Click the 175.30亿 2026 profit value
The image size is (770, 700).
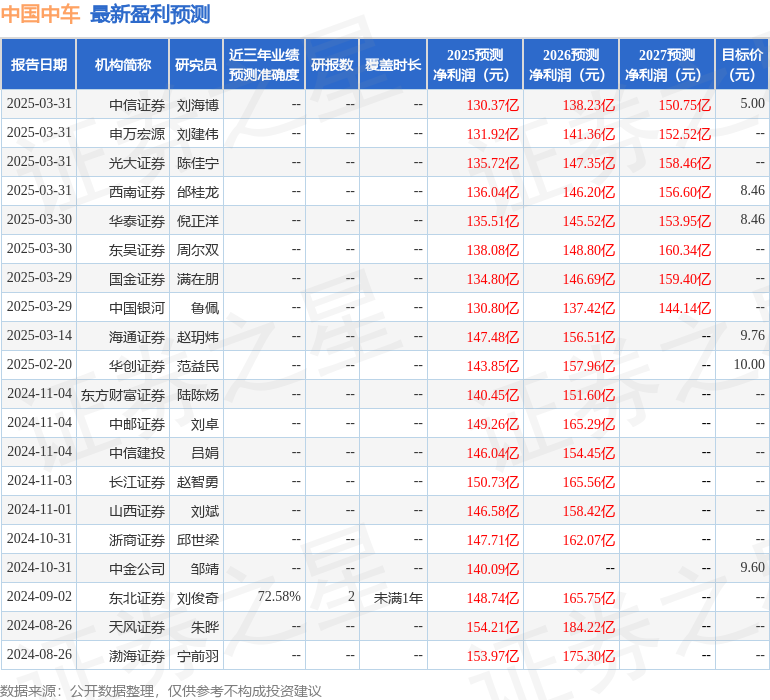(588, 656)
